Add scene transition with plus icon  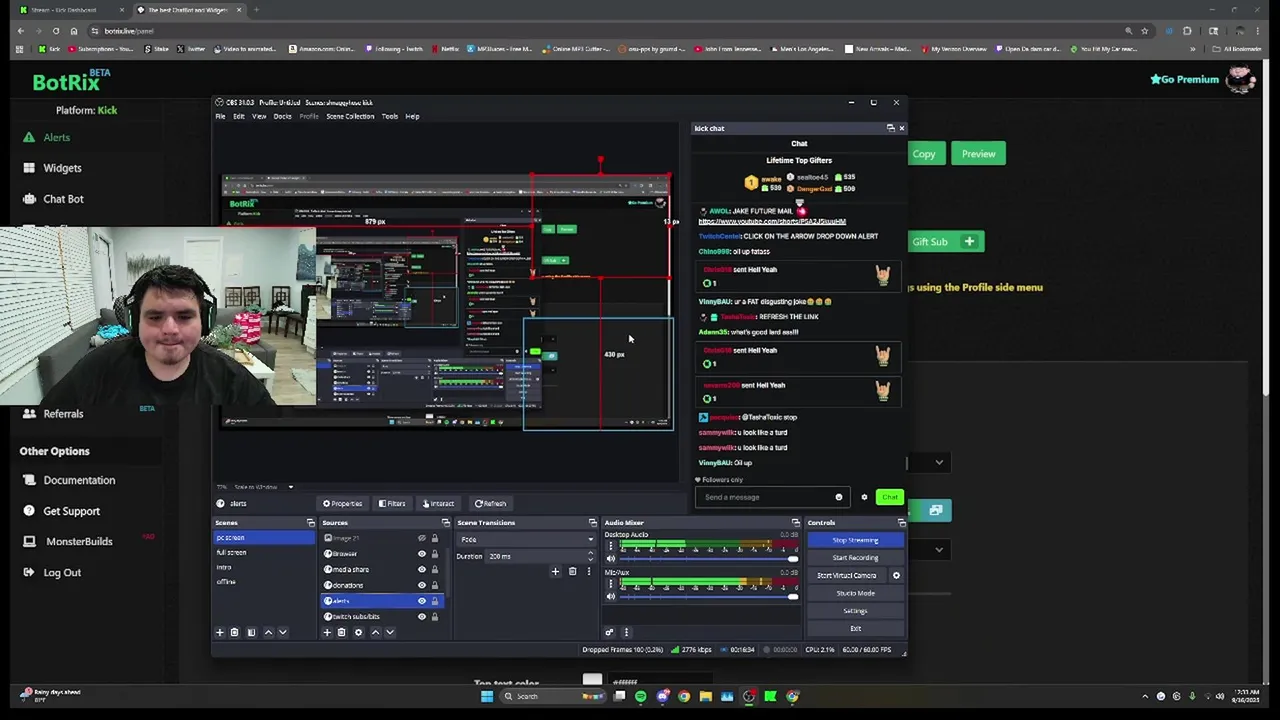[555, 572]
